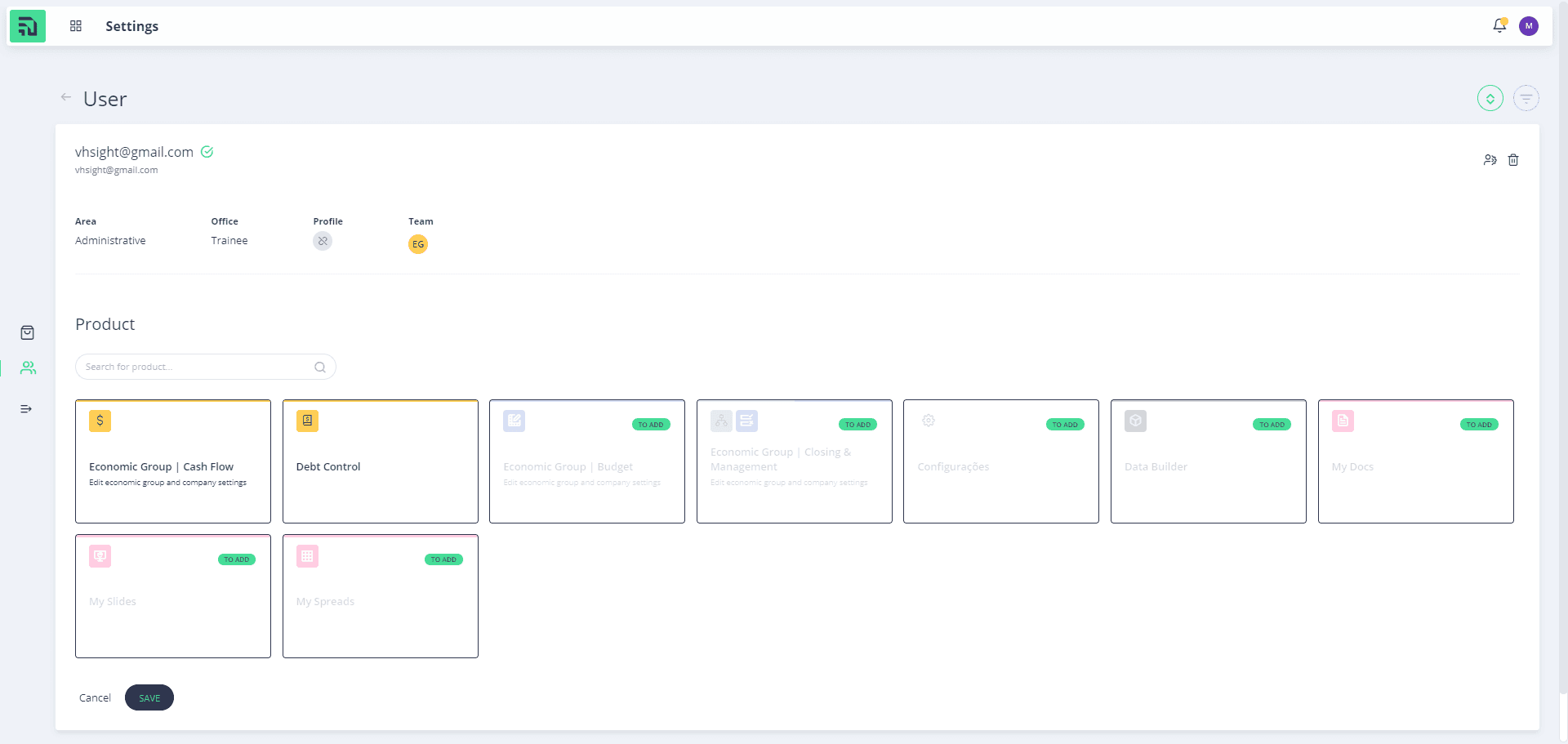This screenshot has width=1568, height=744.
Task: Select the Debt Control product card
Action: tap(381, 461)
